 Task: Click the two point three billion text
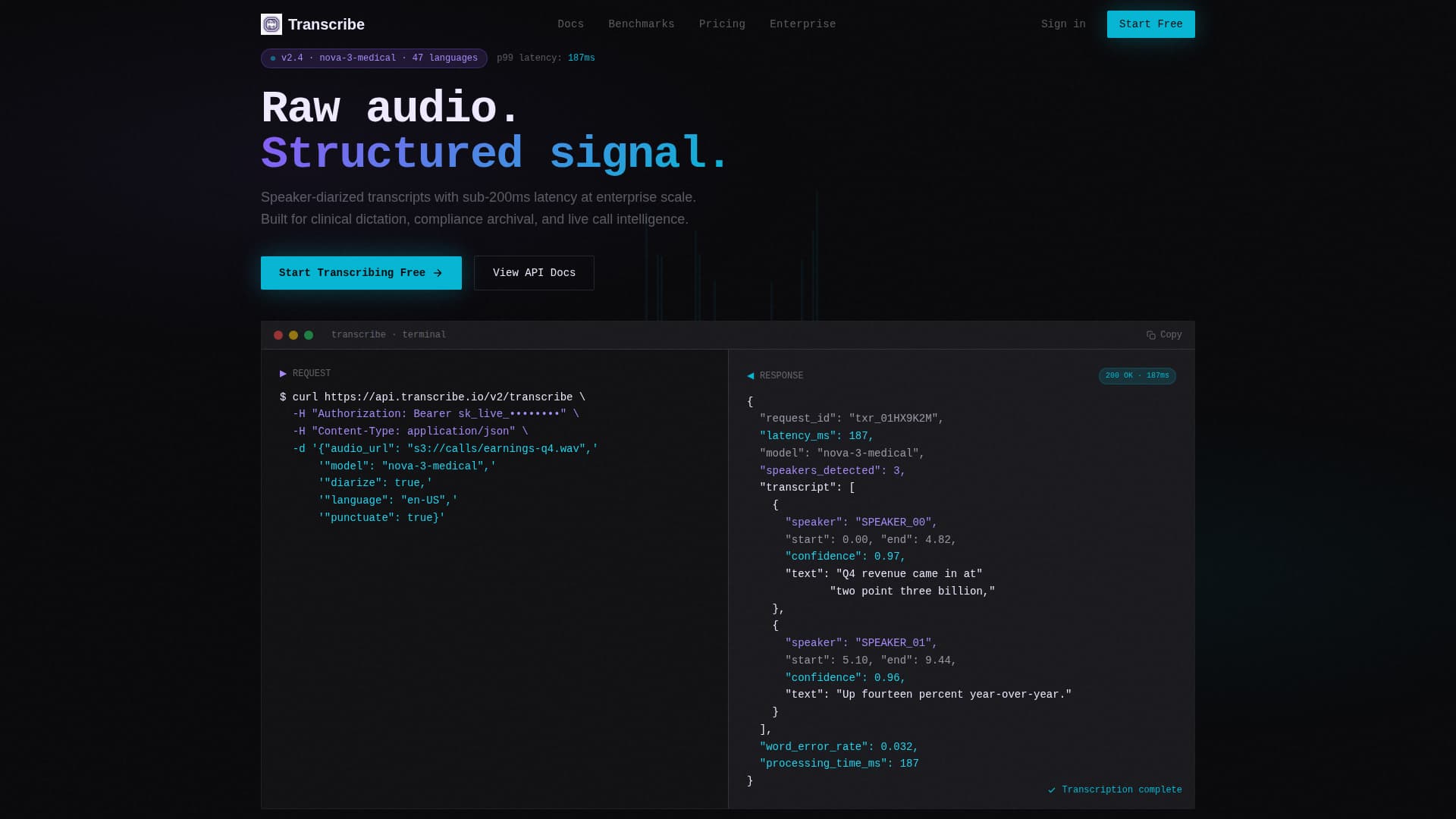tap(912, 591)
